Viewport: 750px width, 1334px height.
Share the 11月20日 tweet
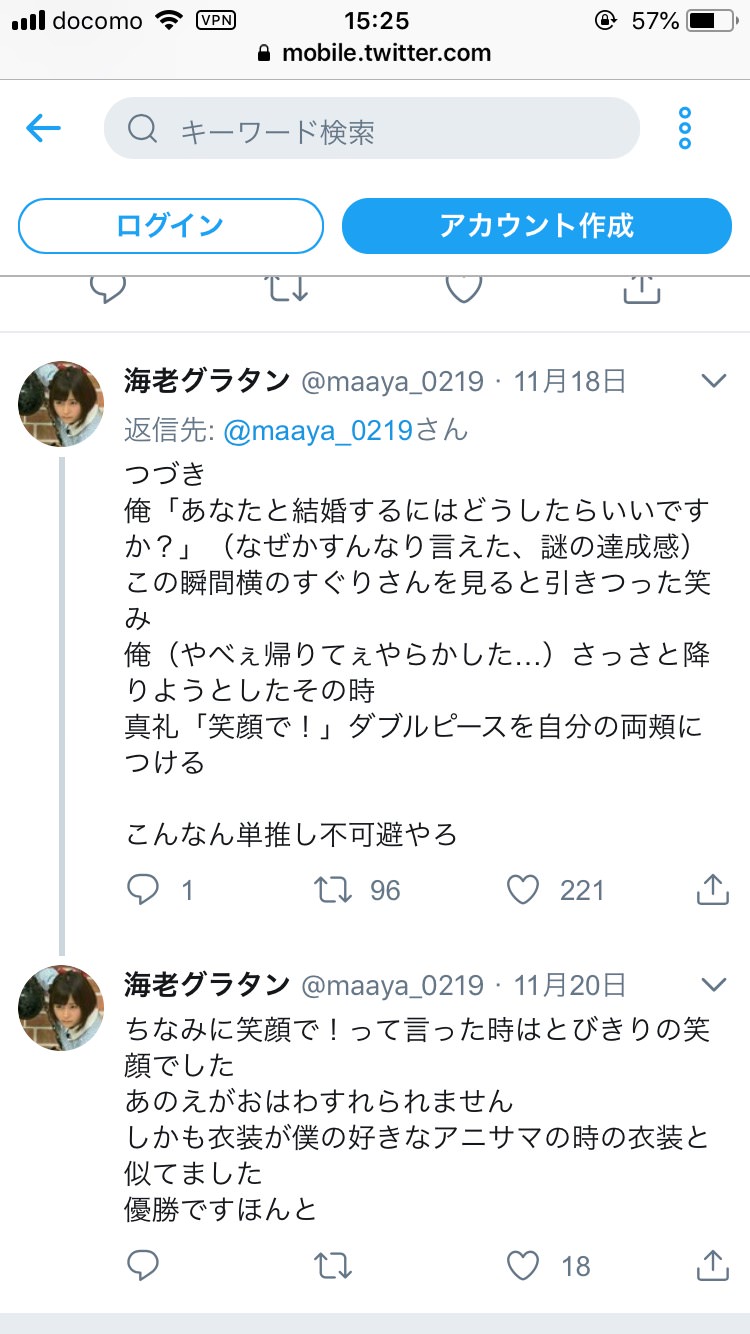pos(712,1266)
